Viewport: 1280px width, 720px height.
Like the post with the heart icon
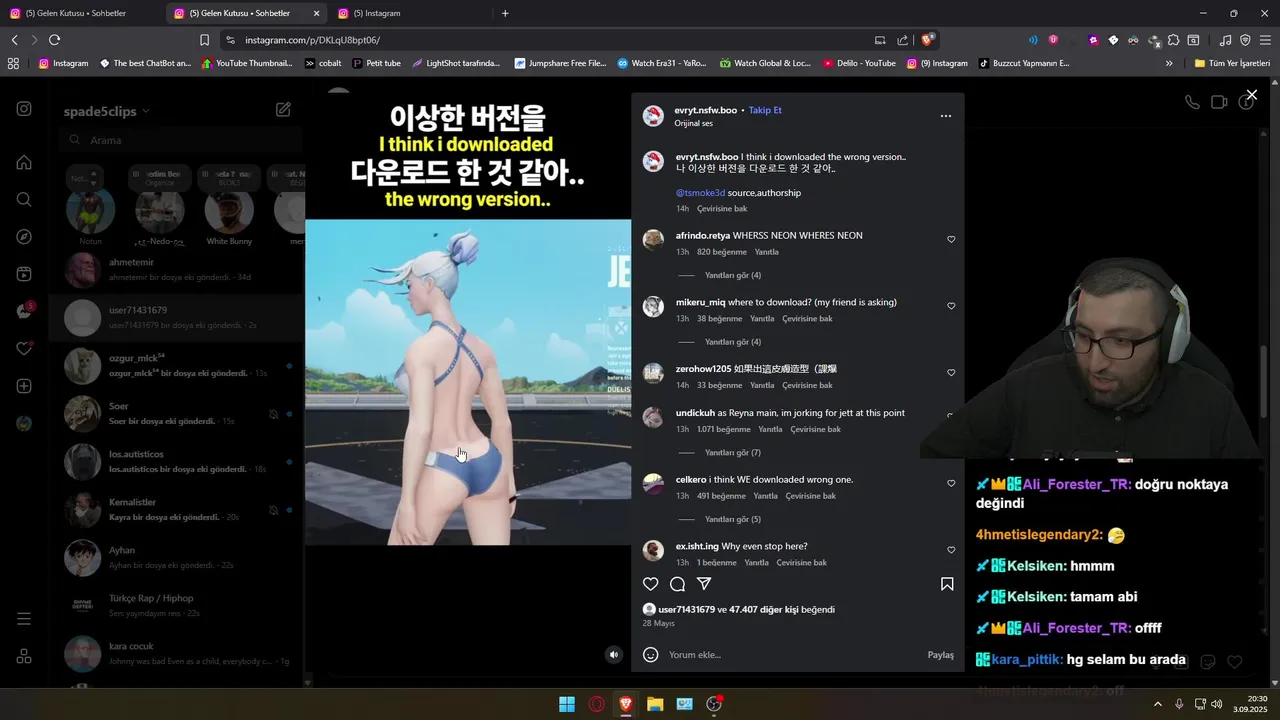tap(650, 584)
